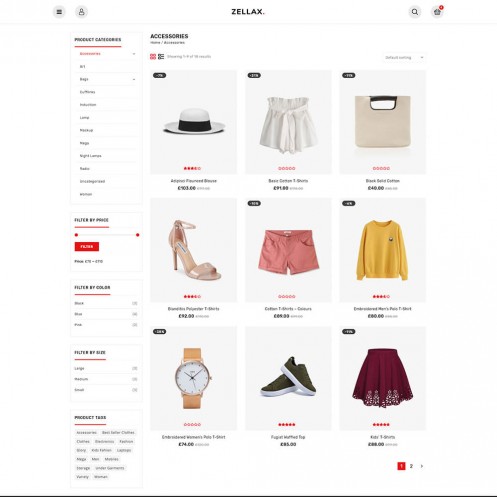Open the hamburger menu icon

[x=59, y=12]
